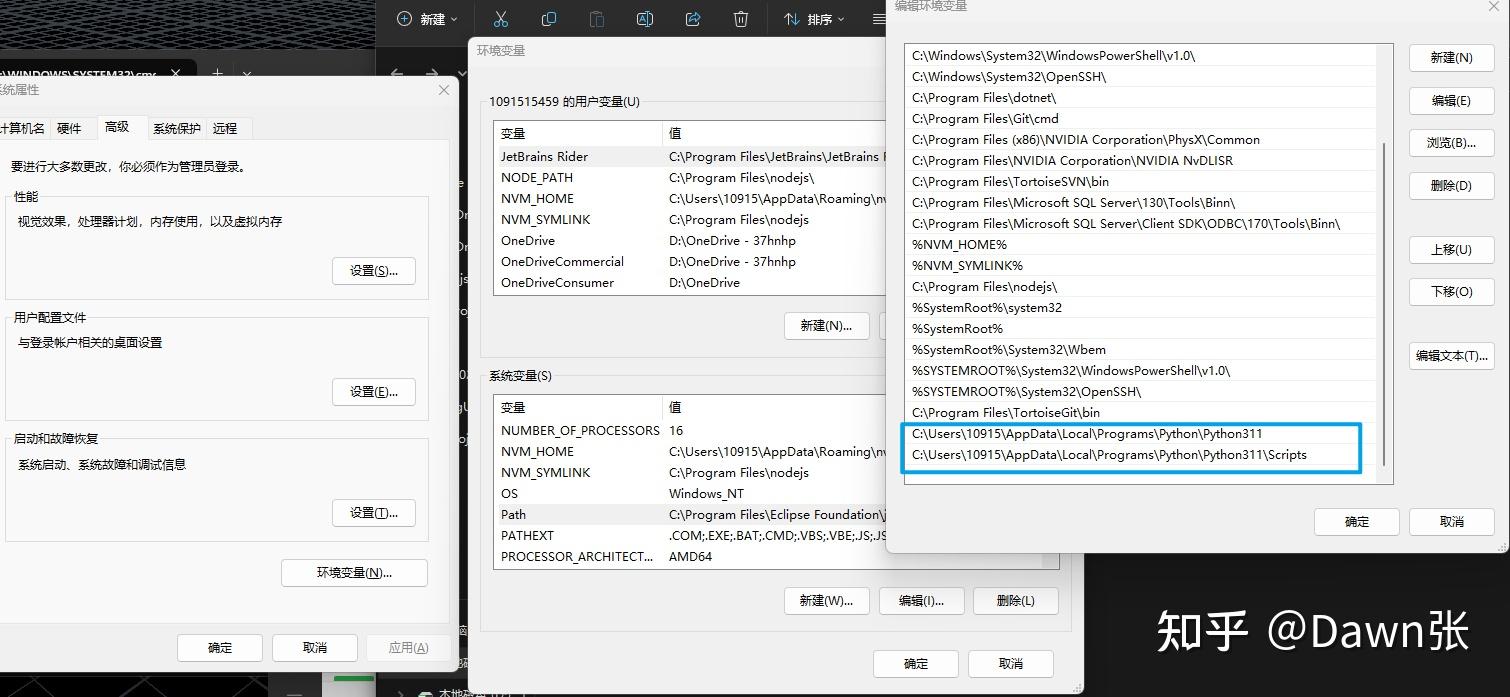
Task: Click the Rename icon in Explorer toolbar
Action: (x=645, y=19)
